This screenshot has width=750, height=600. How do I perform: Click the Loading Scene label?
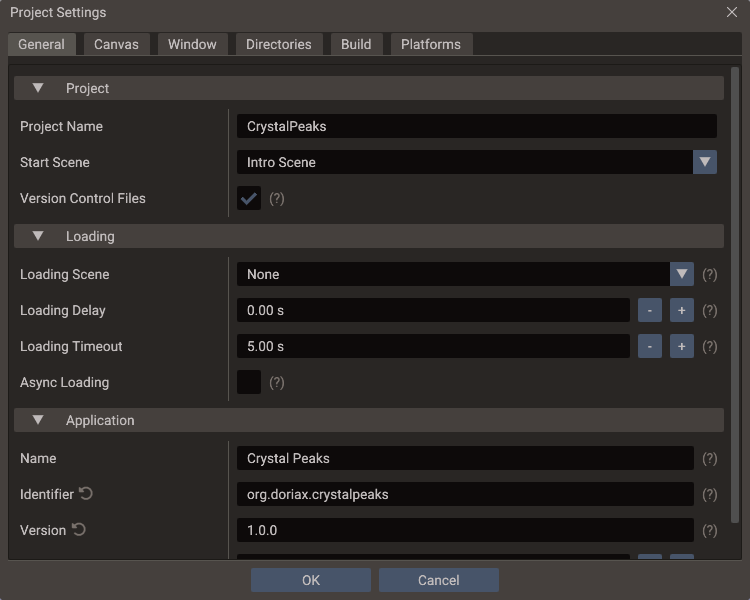pos(65,274)
